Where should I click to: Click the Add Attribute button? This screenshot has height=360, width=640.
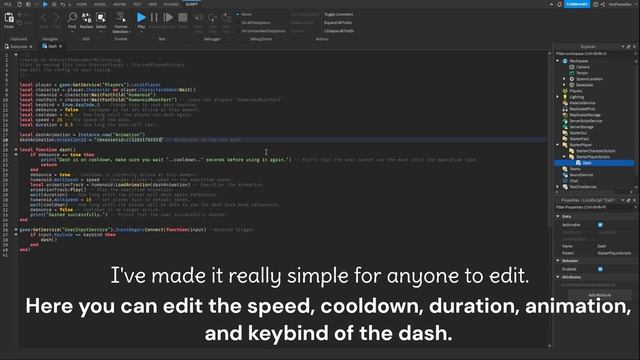[600, 295]
